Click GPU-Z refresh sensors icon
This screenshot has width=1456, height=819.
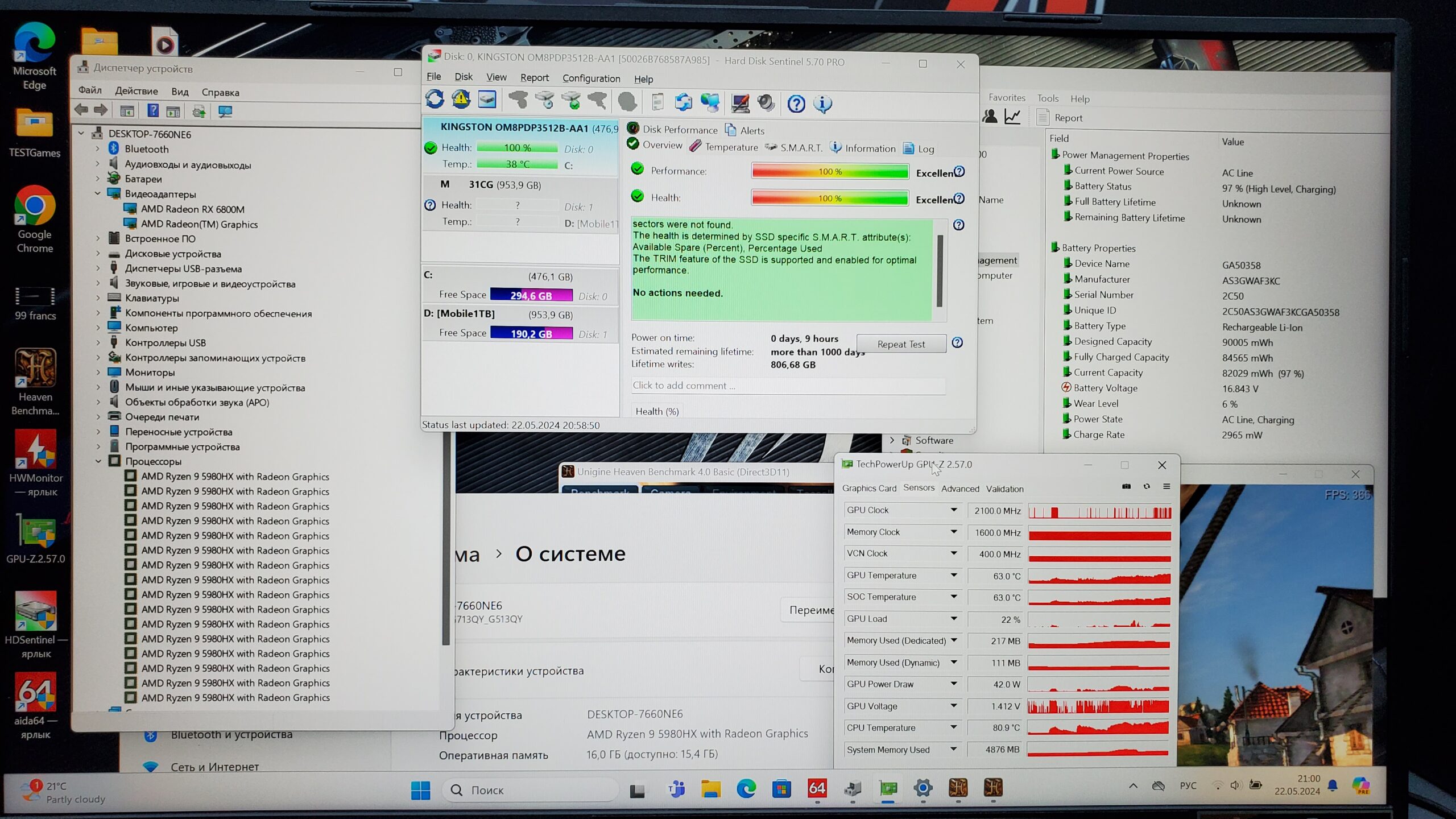[1147, 487]
